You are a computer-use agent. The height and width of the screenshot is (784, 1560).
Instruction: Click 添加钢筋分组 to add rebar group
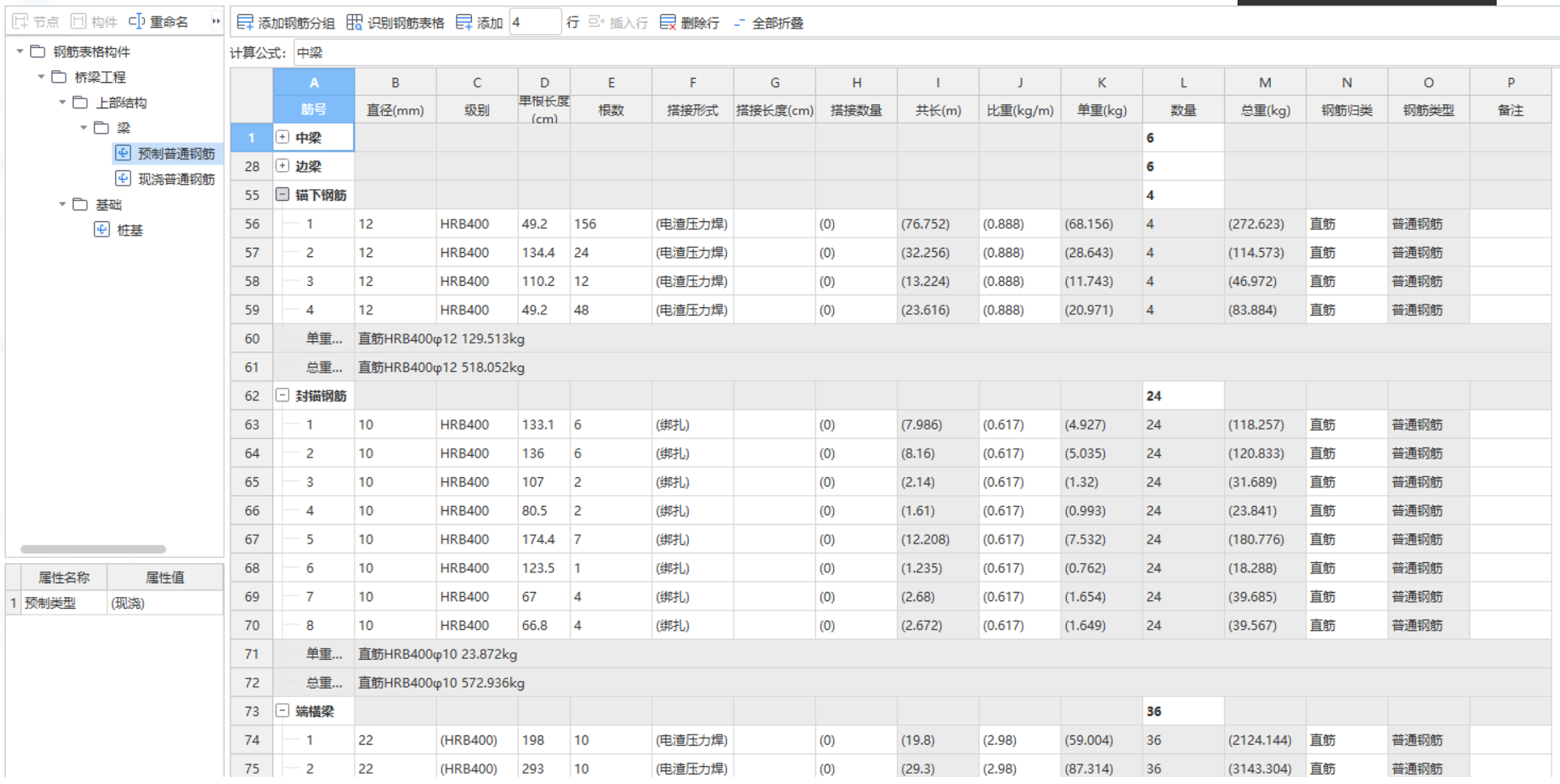285,23
